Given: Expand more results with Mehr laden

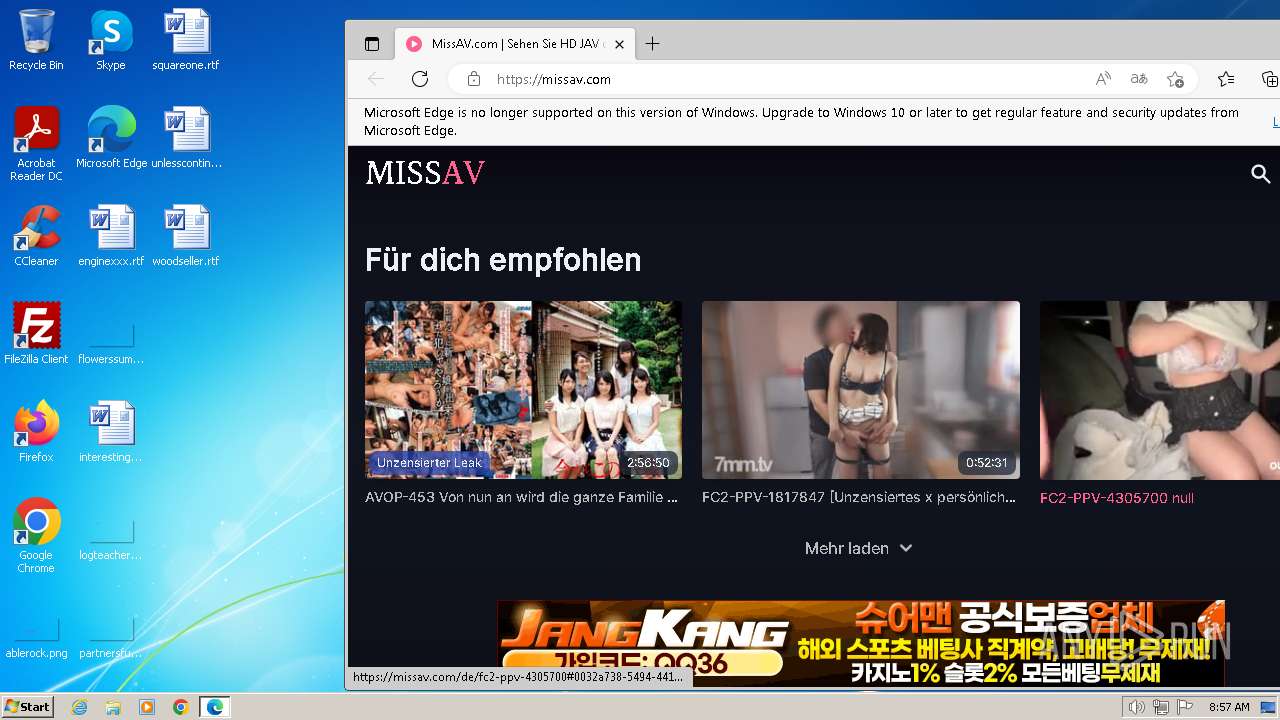Looking at the screenshot, I should coord(859,548).
